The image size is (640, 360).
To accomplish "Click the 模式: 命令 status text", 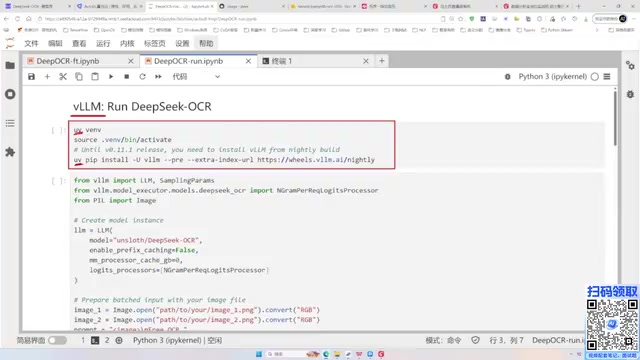I will coord(443,340).
